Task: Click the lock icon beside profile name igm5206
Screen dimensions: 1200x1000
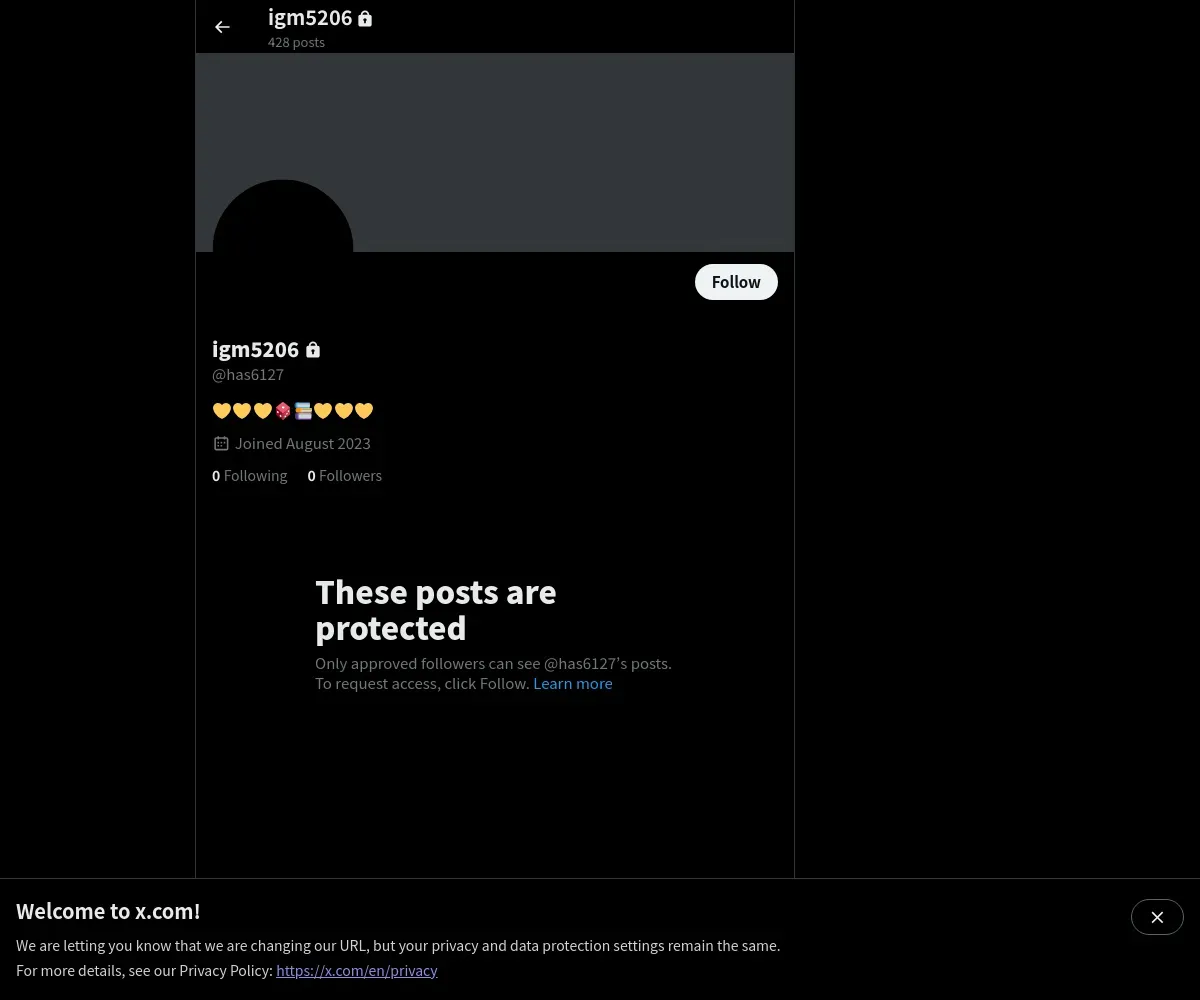Action: (x=313, y=349)
